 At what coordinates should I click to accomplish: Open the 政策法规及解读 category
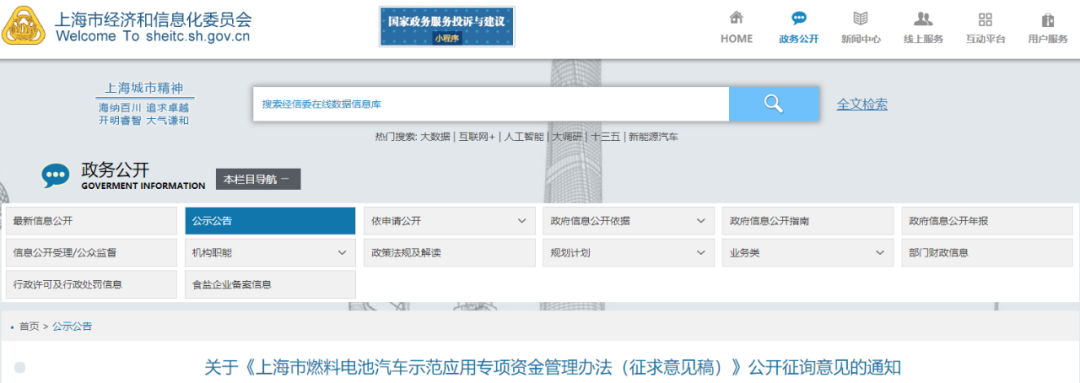pyautogui.click(x=450, y=253)
